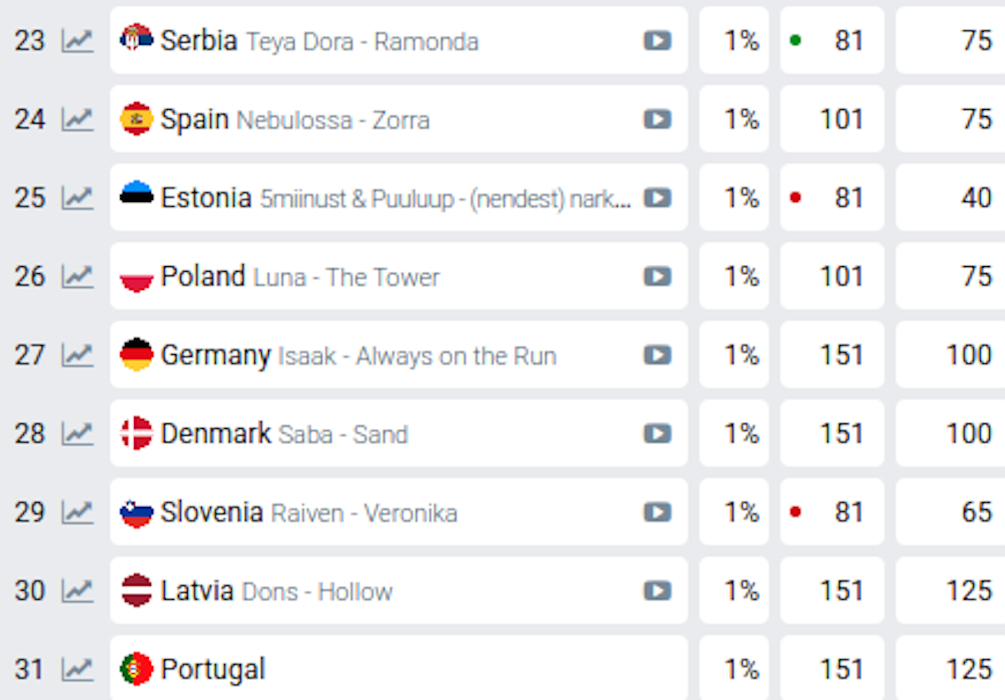Open the trend chart icon for rank 30
The width and height of the screenshot is (1005, 700).
coord(77,591)
